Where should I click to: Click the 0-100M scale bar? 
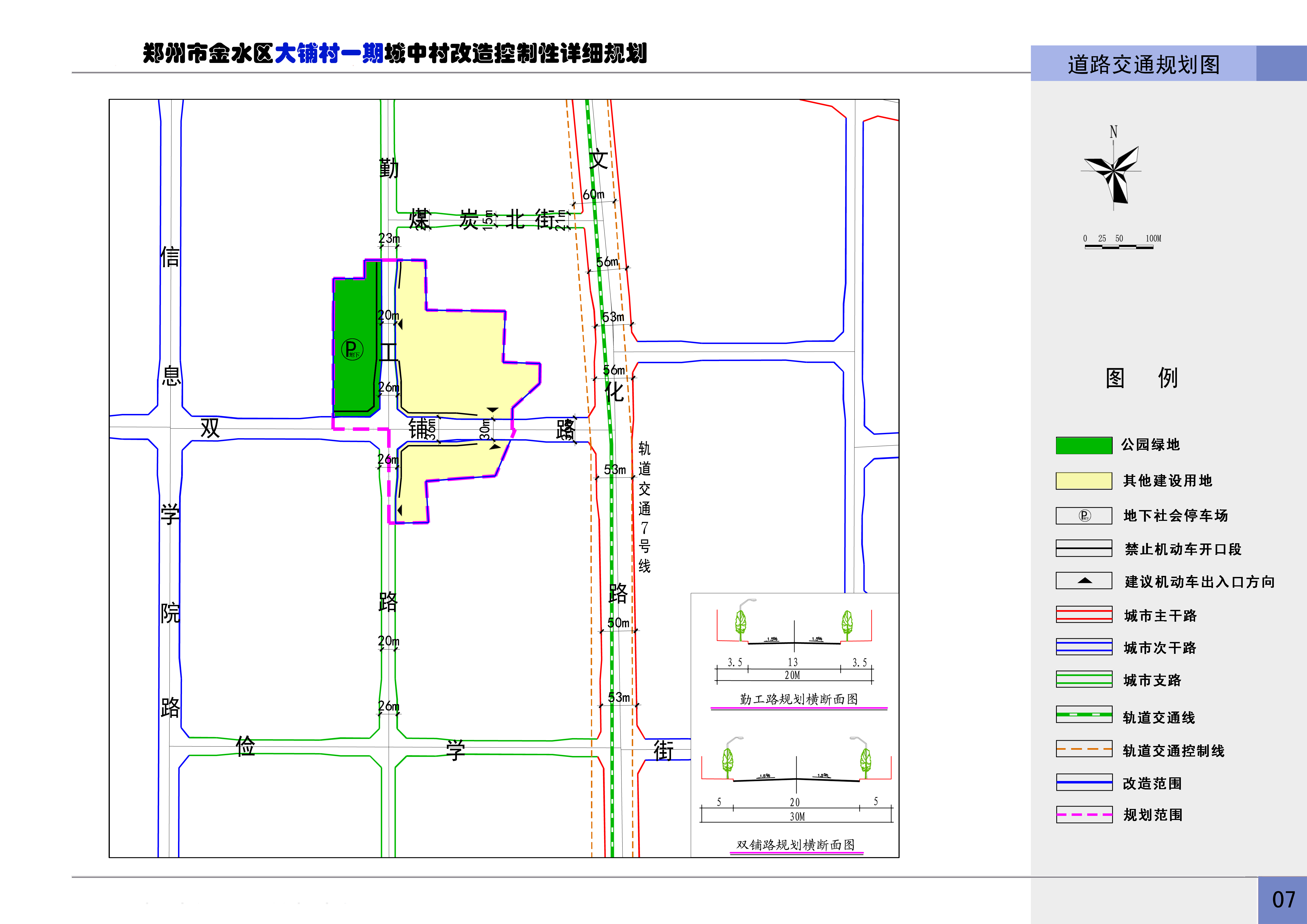1119,246
